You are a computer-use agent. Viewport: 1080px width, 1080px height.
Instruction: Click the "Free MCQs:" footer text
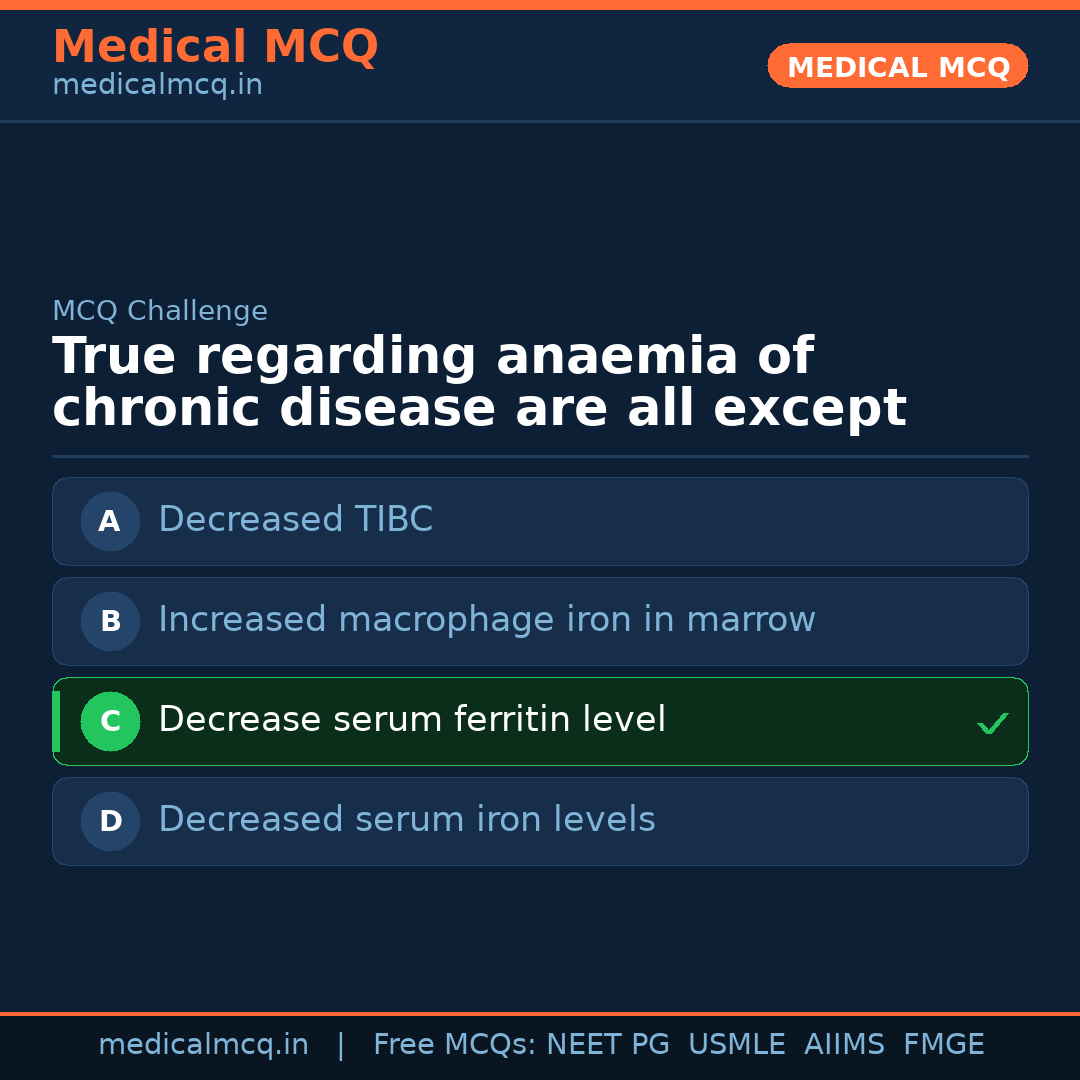point(454,1045)
